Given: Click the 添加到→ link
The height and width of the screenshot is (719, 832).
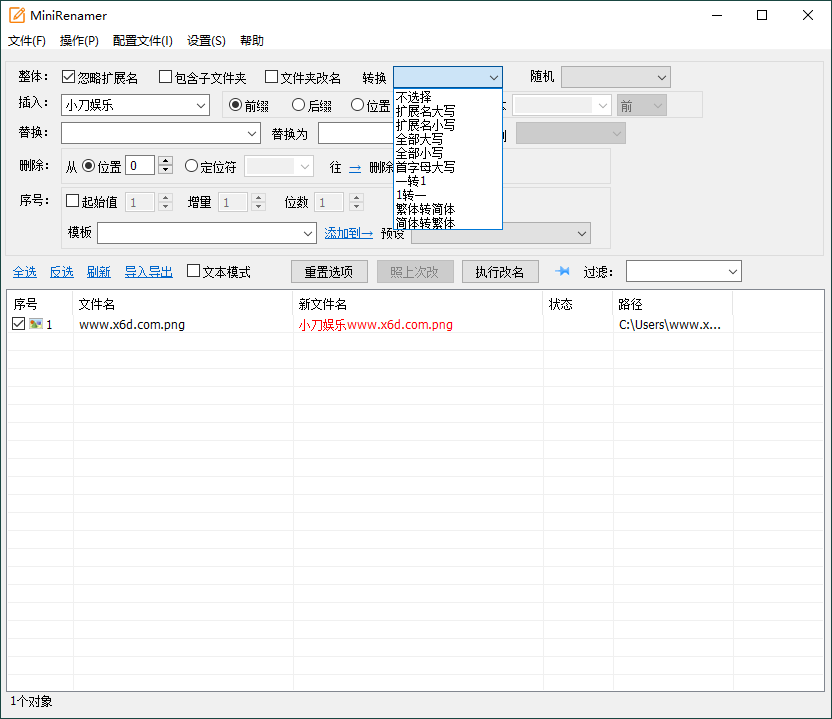Looking at the screenshot, I should point(347,233).
